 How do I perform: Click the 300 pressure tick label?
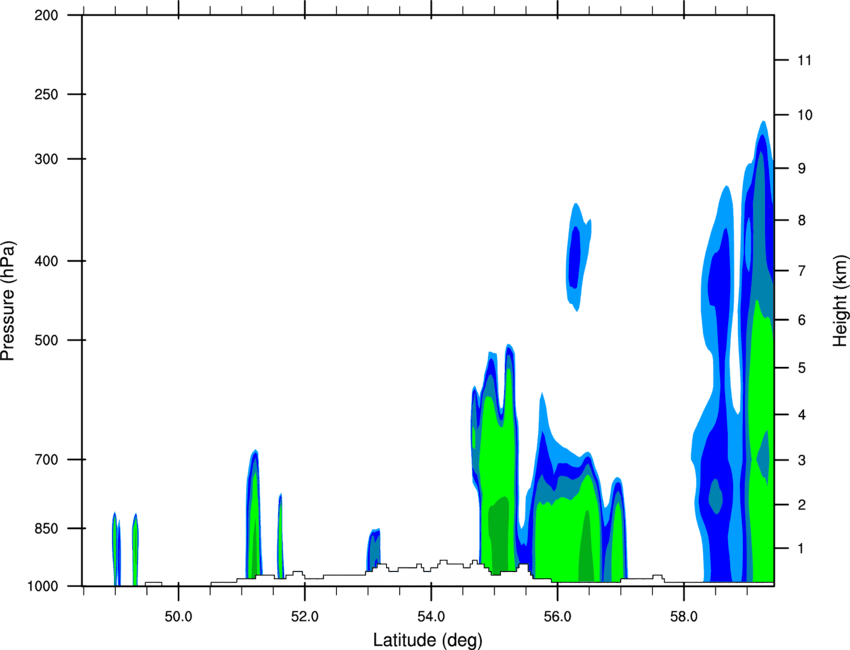tap(47, 159)
